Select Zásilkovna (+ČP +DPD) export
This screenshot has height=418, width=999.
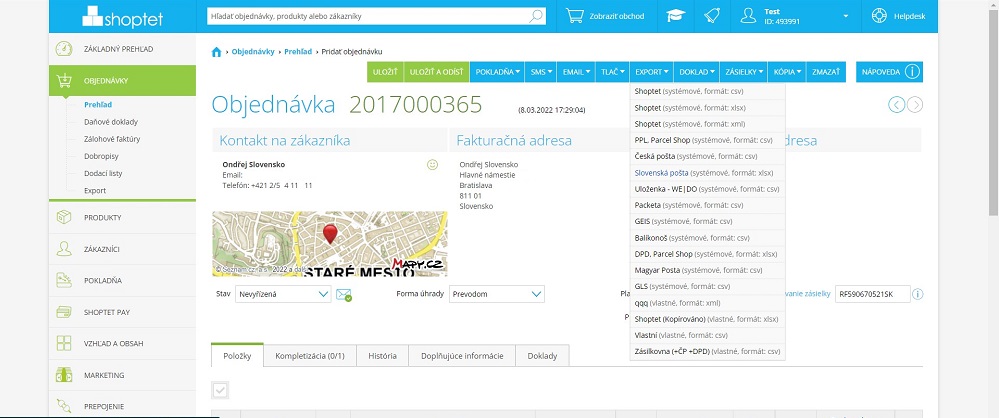pos(707,351)
